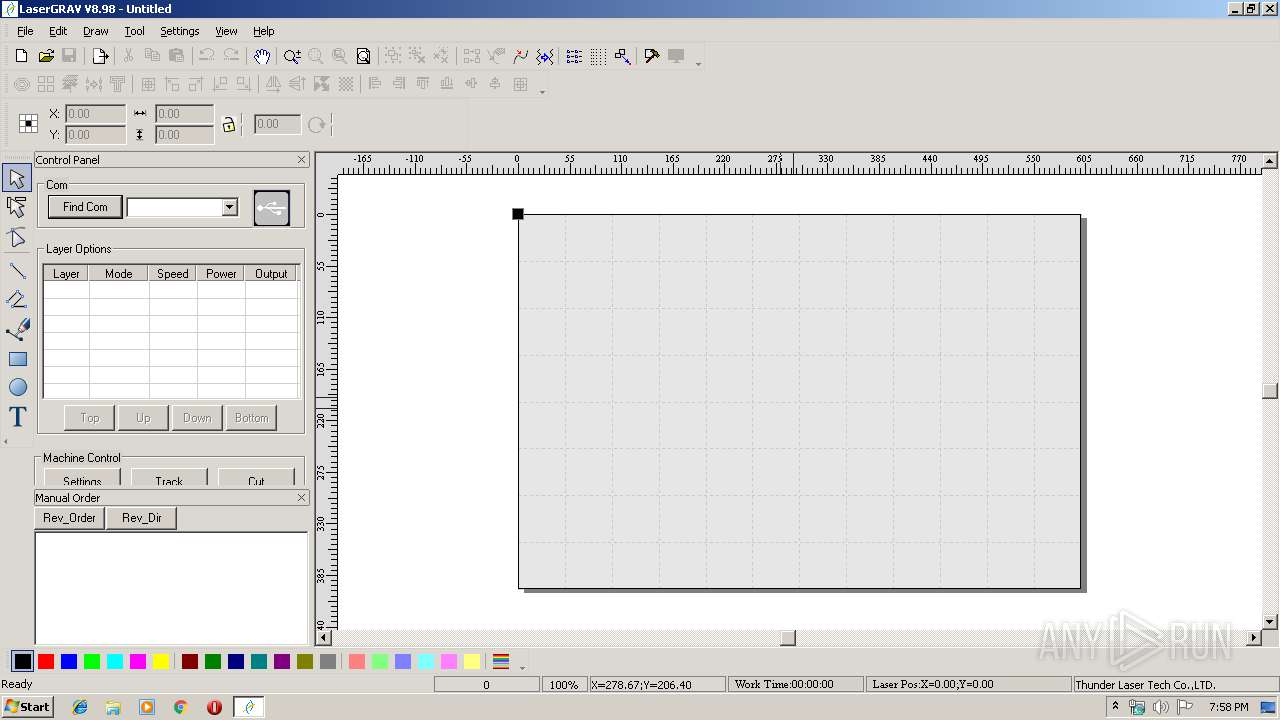This screenshot has width=1280, height=720.
Task: Click the vertical scrollbar down arrow
Action: point(1270,622)
